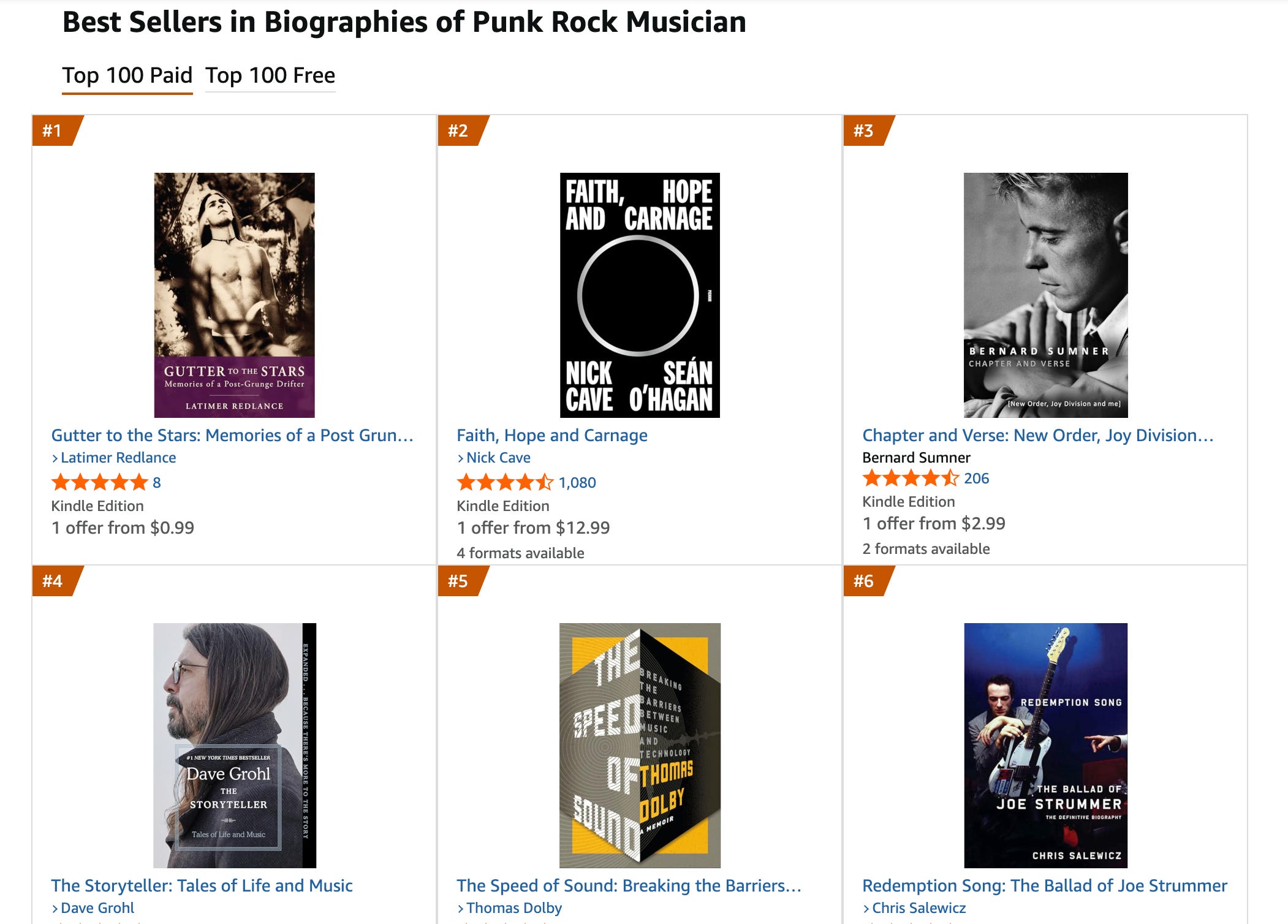Open the Latimer Redlance author link

[x=118, y=458]
